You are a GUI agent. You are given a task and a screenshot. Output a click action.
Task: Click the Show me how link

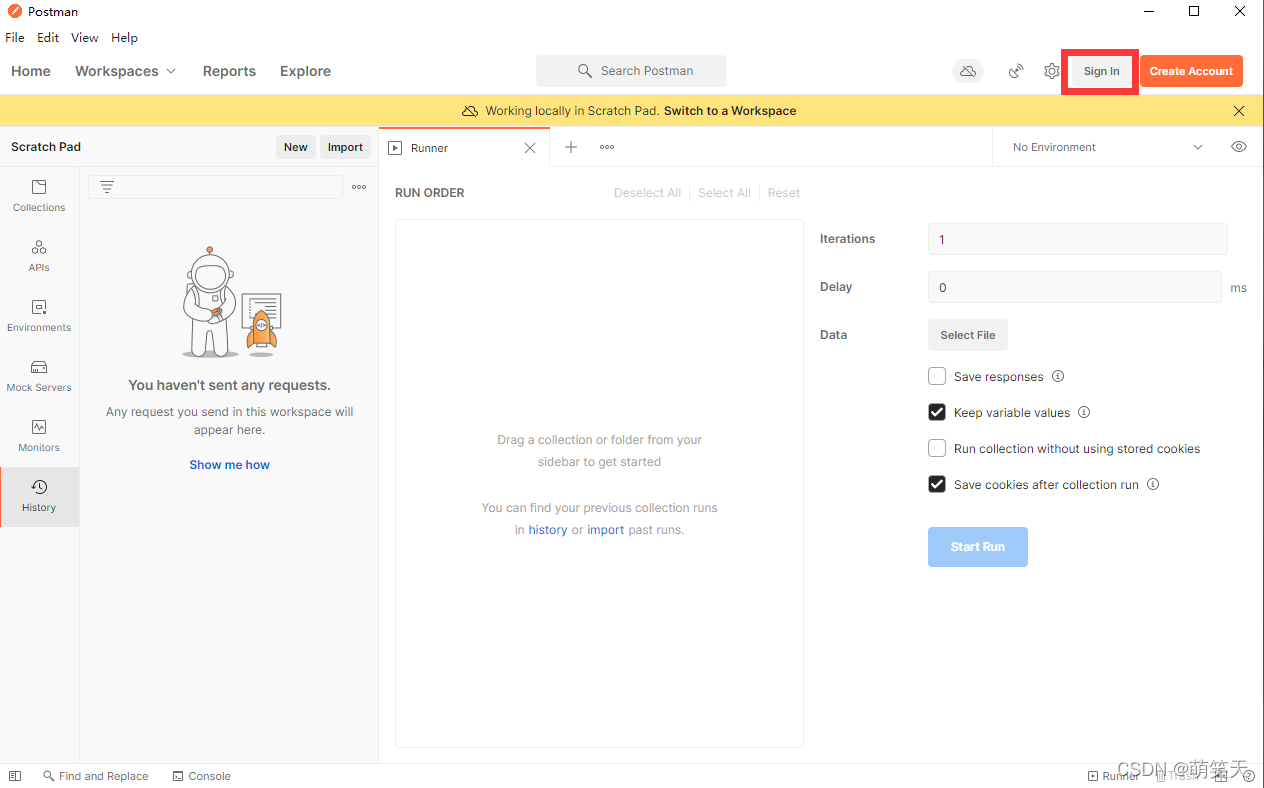229,465
